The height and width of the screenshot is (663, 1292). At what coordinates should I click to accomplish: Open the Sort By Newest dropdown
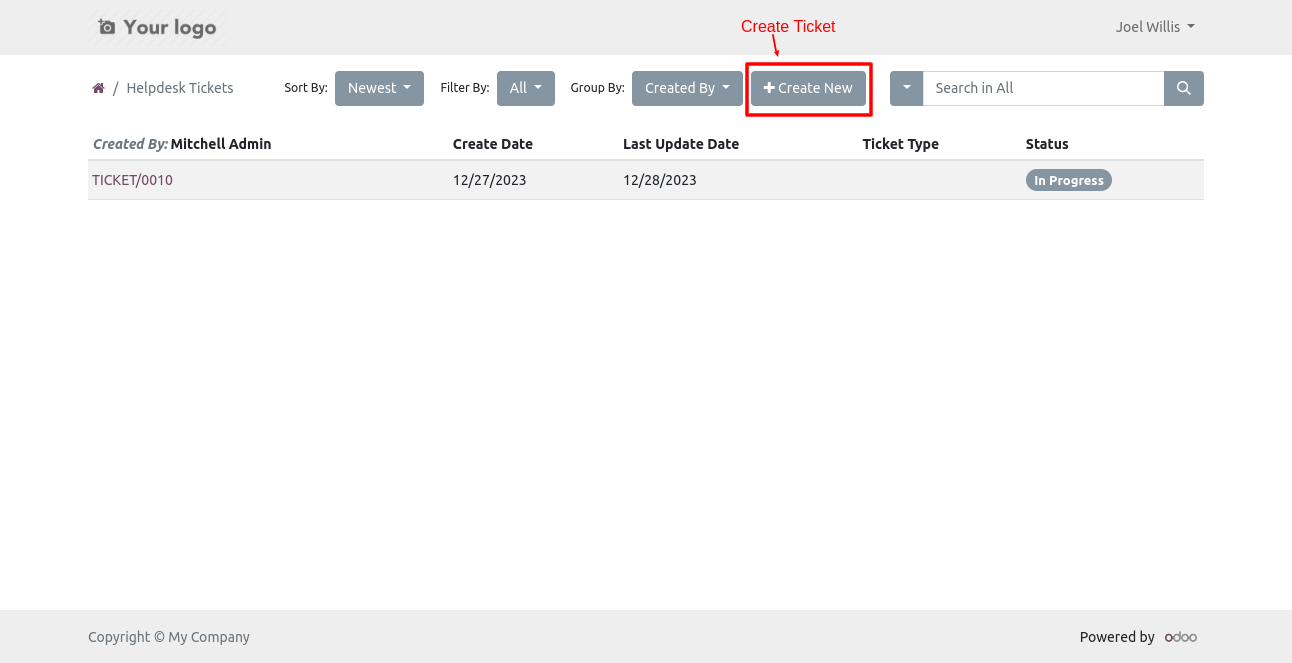coord(379,88)
